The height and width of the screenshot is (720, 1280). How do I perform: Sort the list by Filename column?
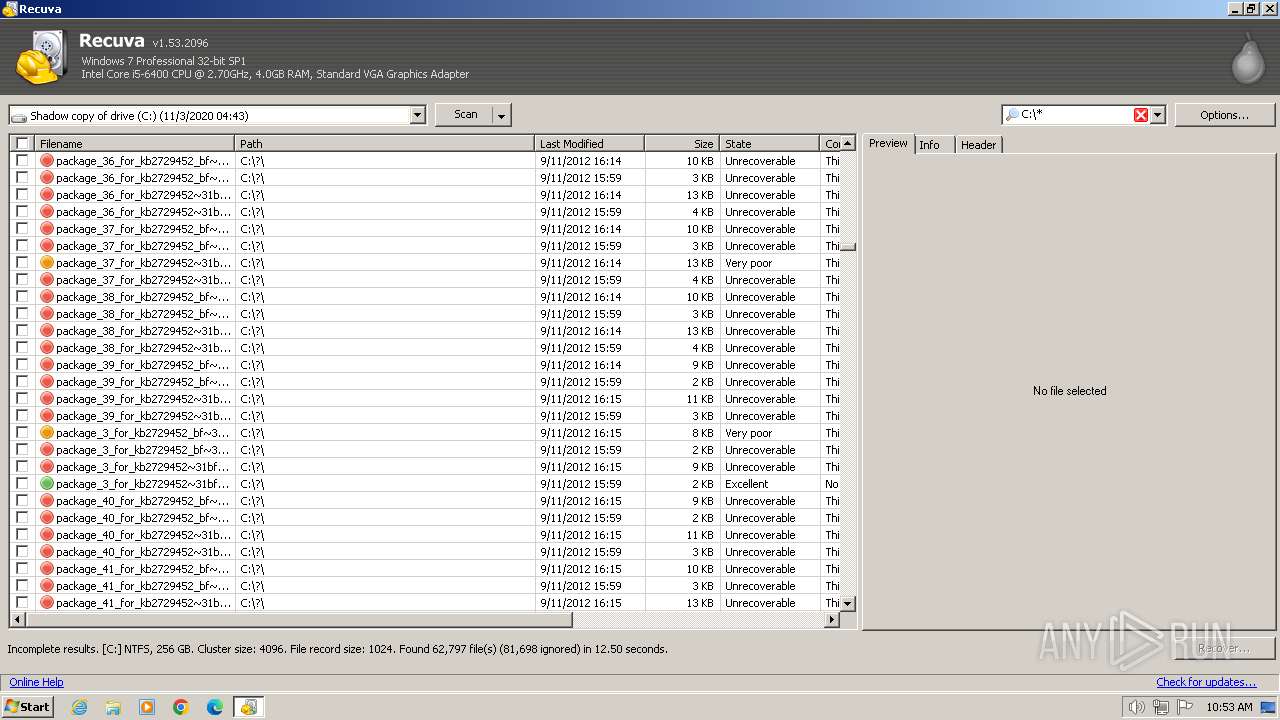pyautogui.click(x=135, y=144)
